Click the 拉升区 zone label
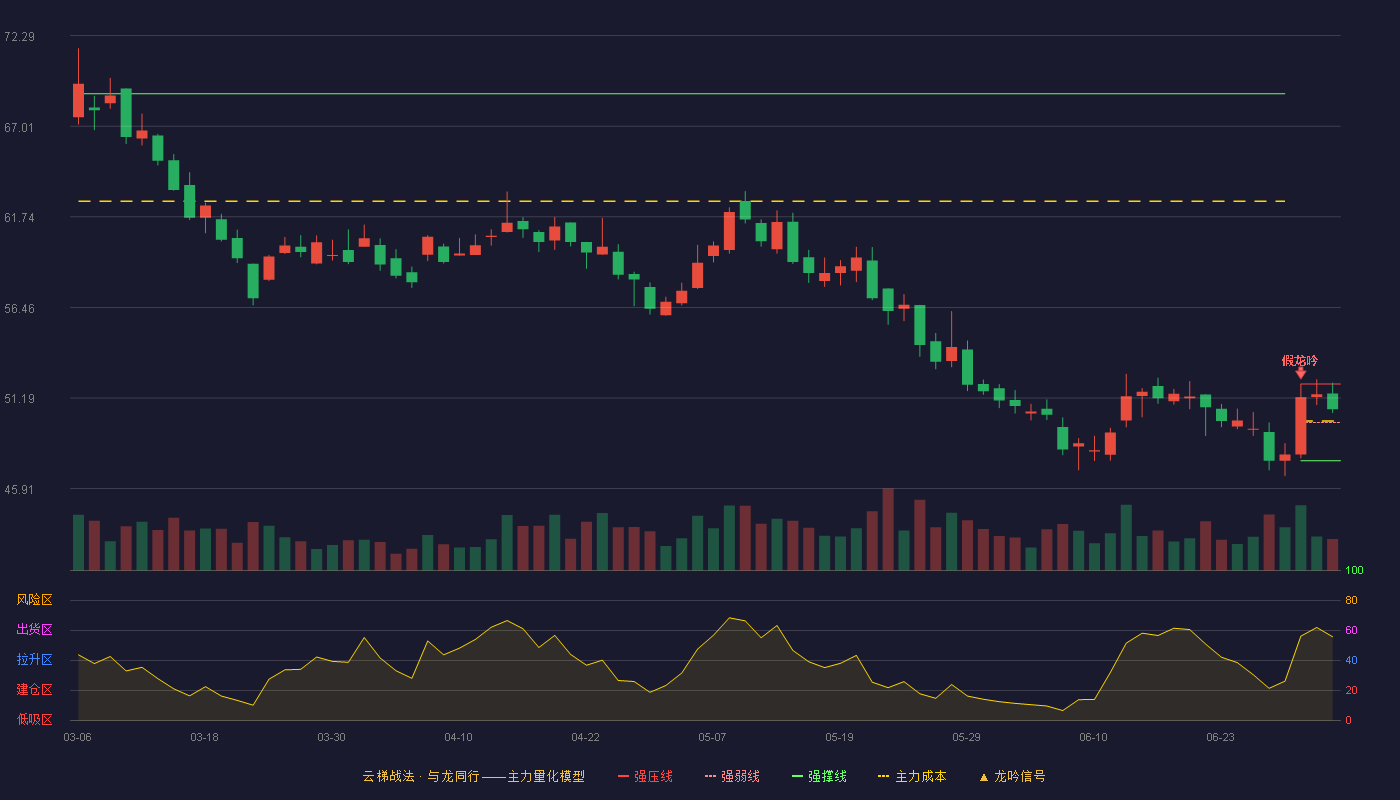 pyautogui.click(x=34, y=660)
